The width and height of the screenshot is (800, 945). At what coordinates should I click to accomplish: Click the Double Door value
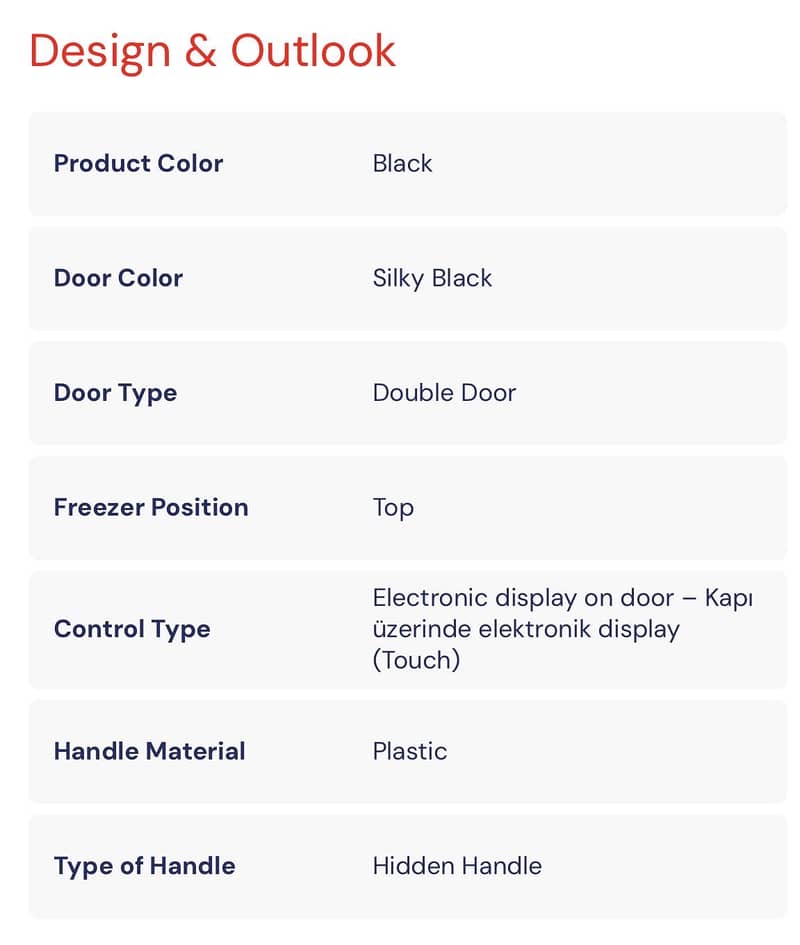(444, 392)
